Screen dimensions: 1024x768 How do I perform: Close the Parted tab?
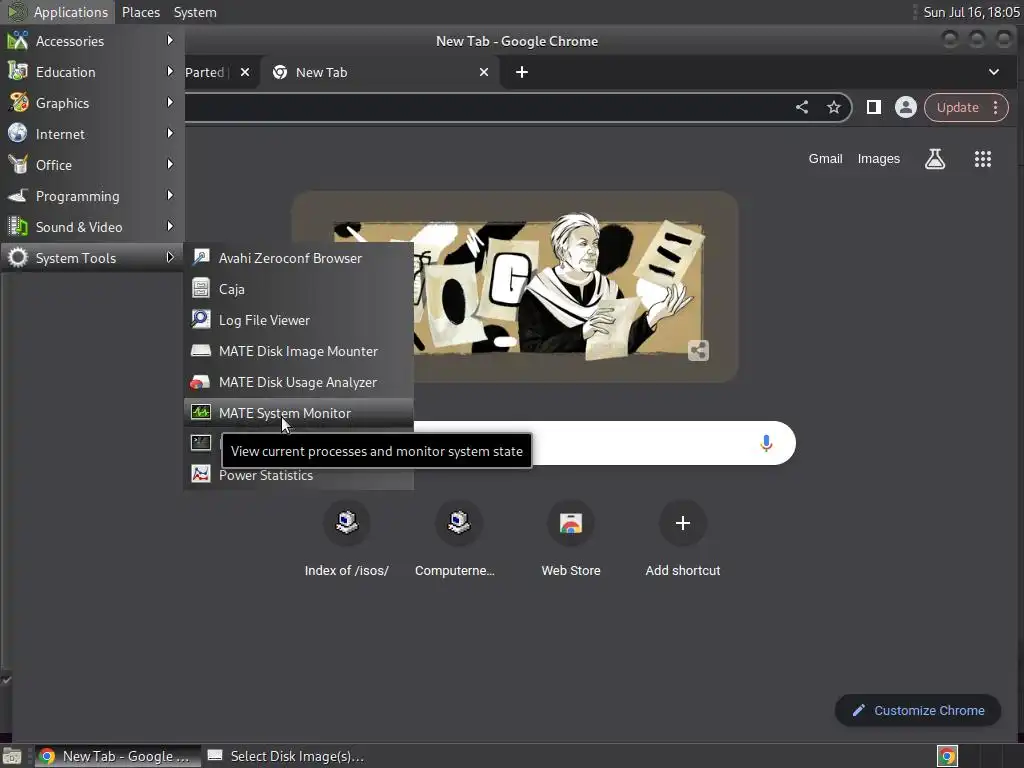tap(245, 72)
